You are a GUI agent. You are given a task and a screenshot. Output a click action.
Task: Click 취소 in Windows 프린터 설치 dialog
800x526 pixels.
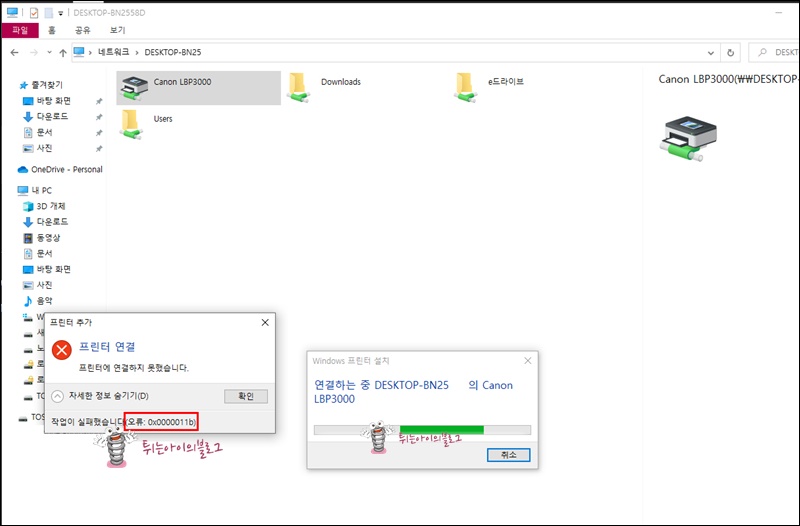(509, 455)
